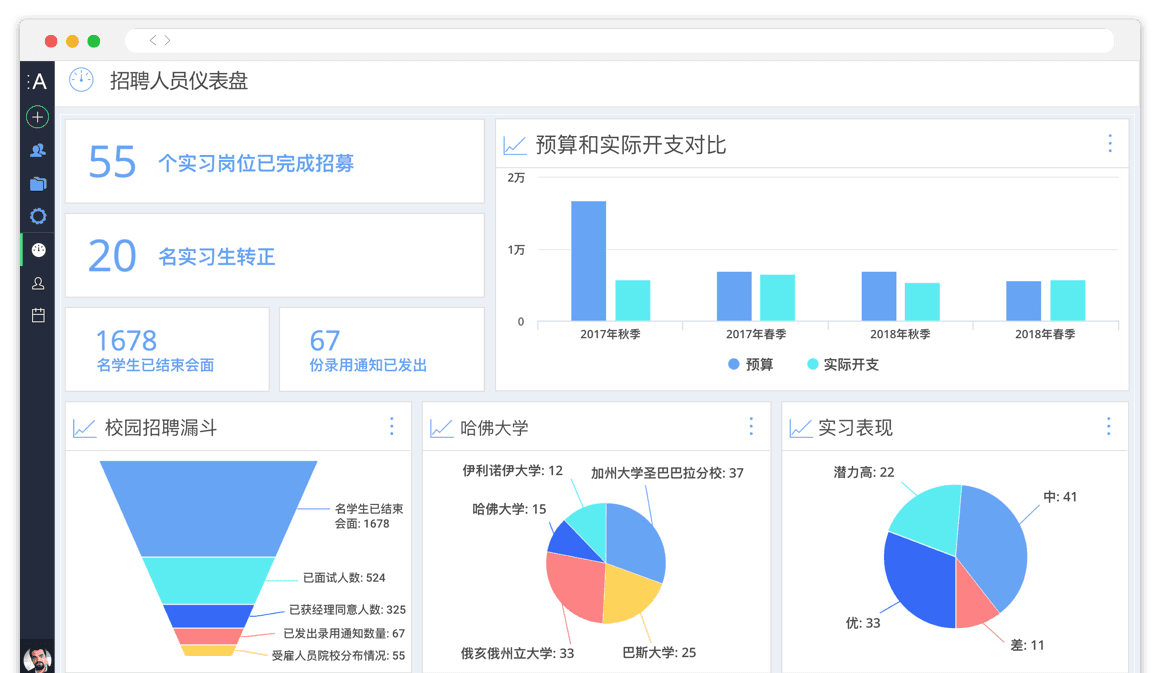Open the contacts people icon in sidebar
The width and height of the screenshot is (1160, 673).
[x=38, y=151]
